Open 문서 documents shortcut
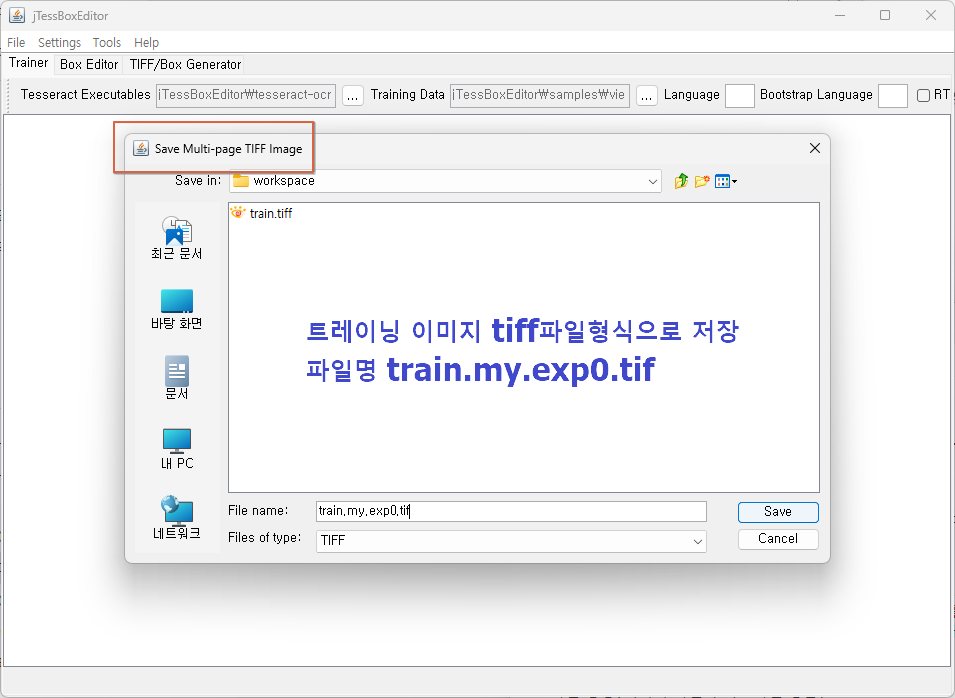 (177, 378)
